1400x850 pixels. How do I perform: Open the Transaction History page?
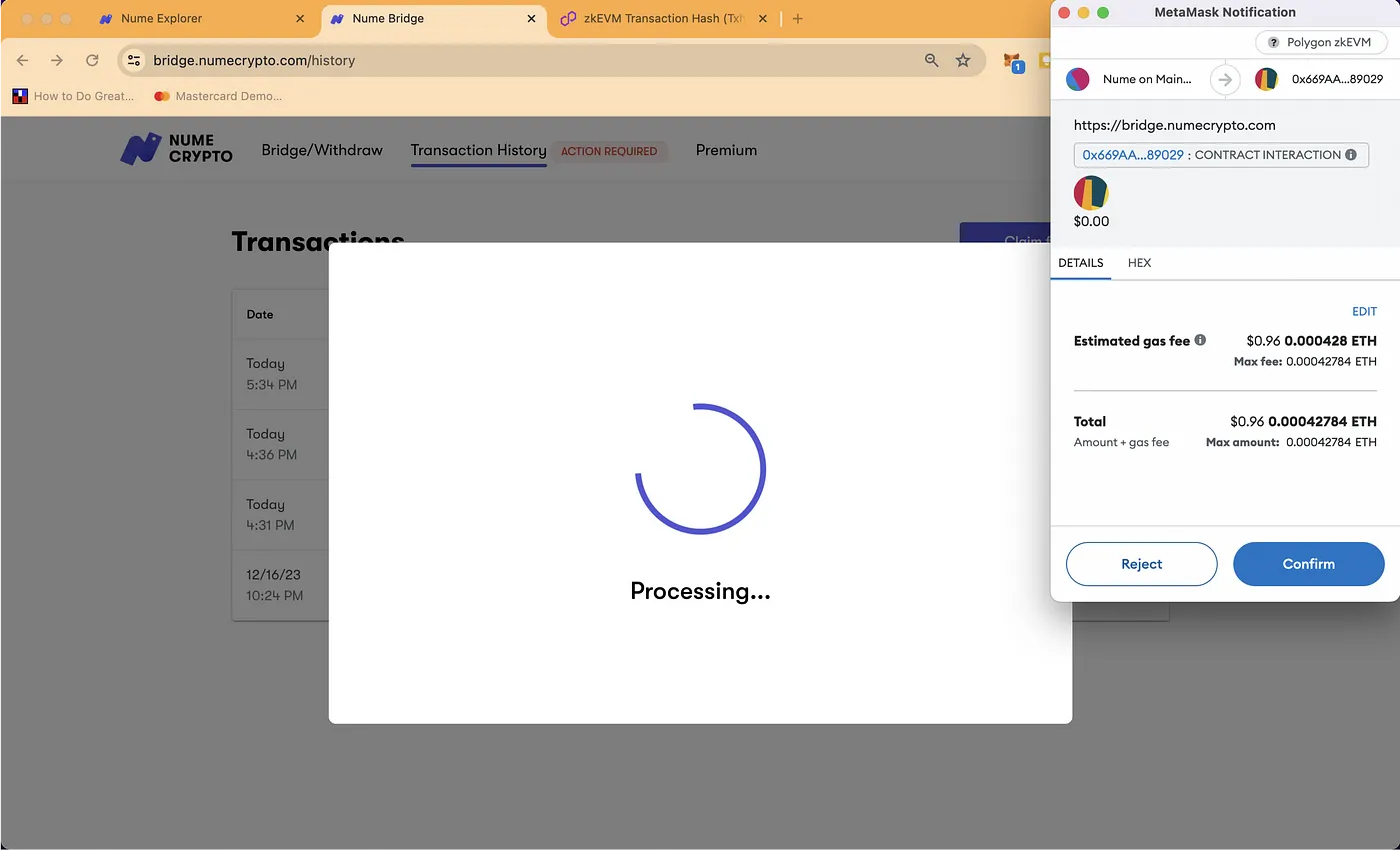(478, 150)
